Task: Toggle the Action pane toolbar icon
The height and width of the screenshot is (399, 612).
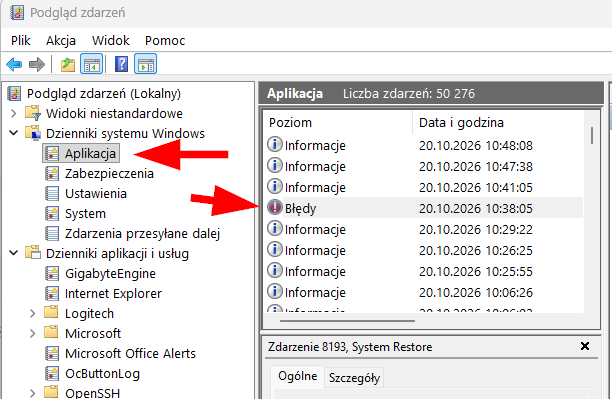Action: pos(146,64)
